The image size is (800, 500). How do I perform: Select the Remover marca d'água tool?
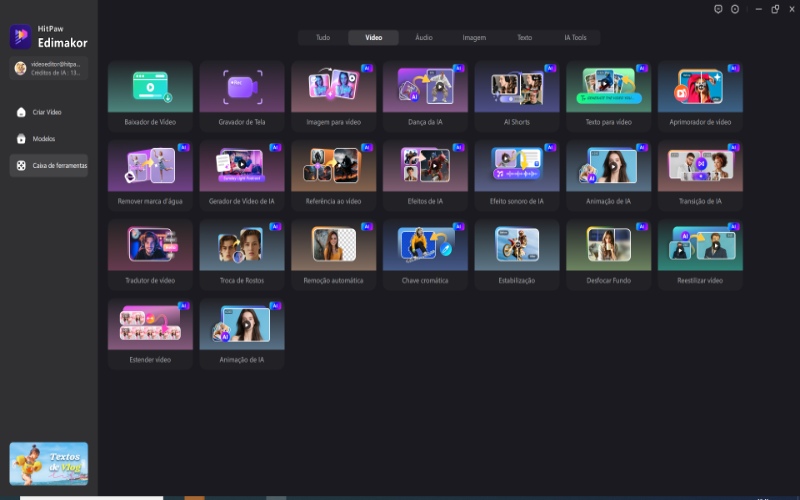tap(150, 173)
